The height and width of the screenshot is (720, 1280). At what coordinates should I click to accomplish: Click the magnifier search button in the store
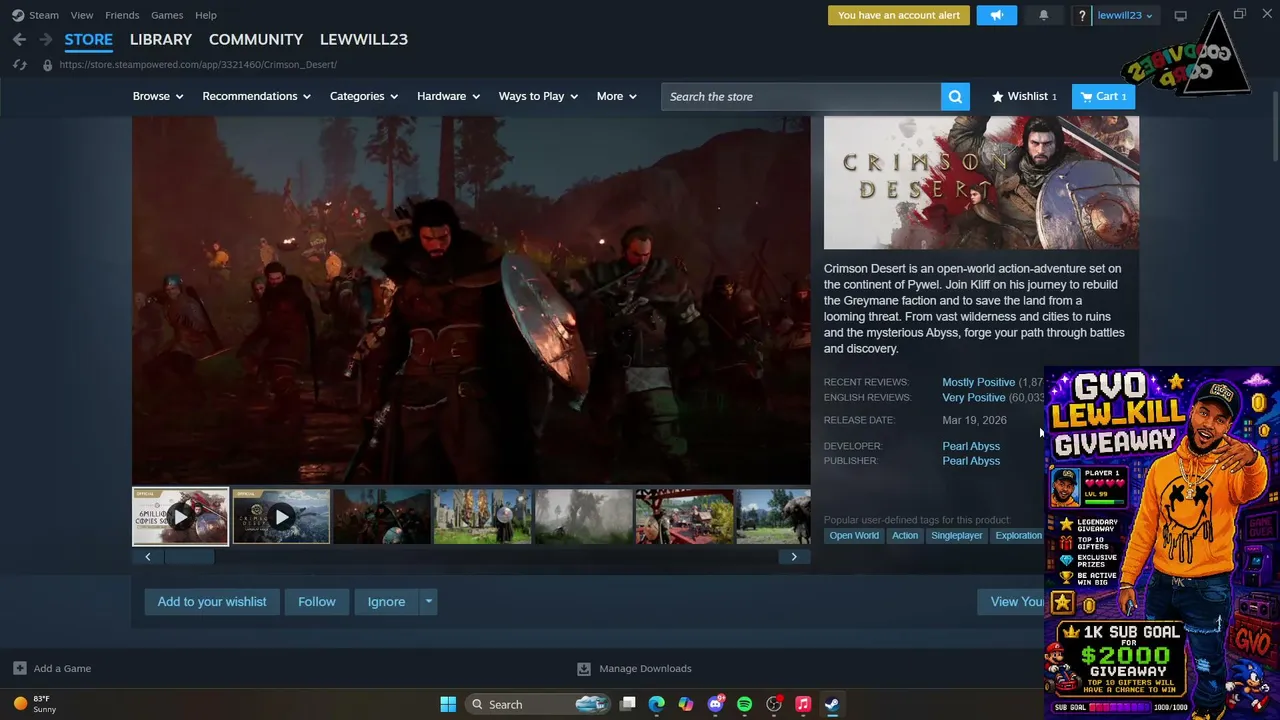tap(955, 96)
